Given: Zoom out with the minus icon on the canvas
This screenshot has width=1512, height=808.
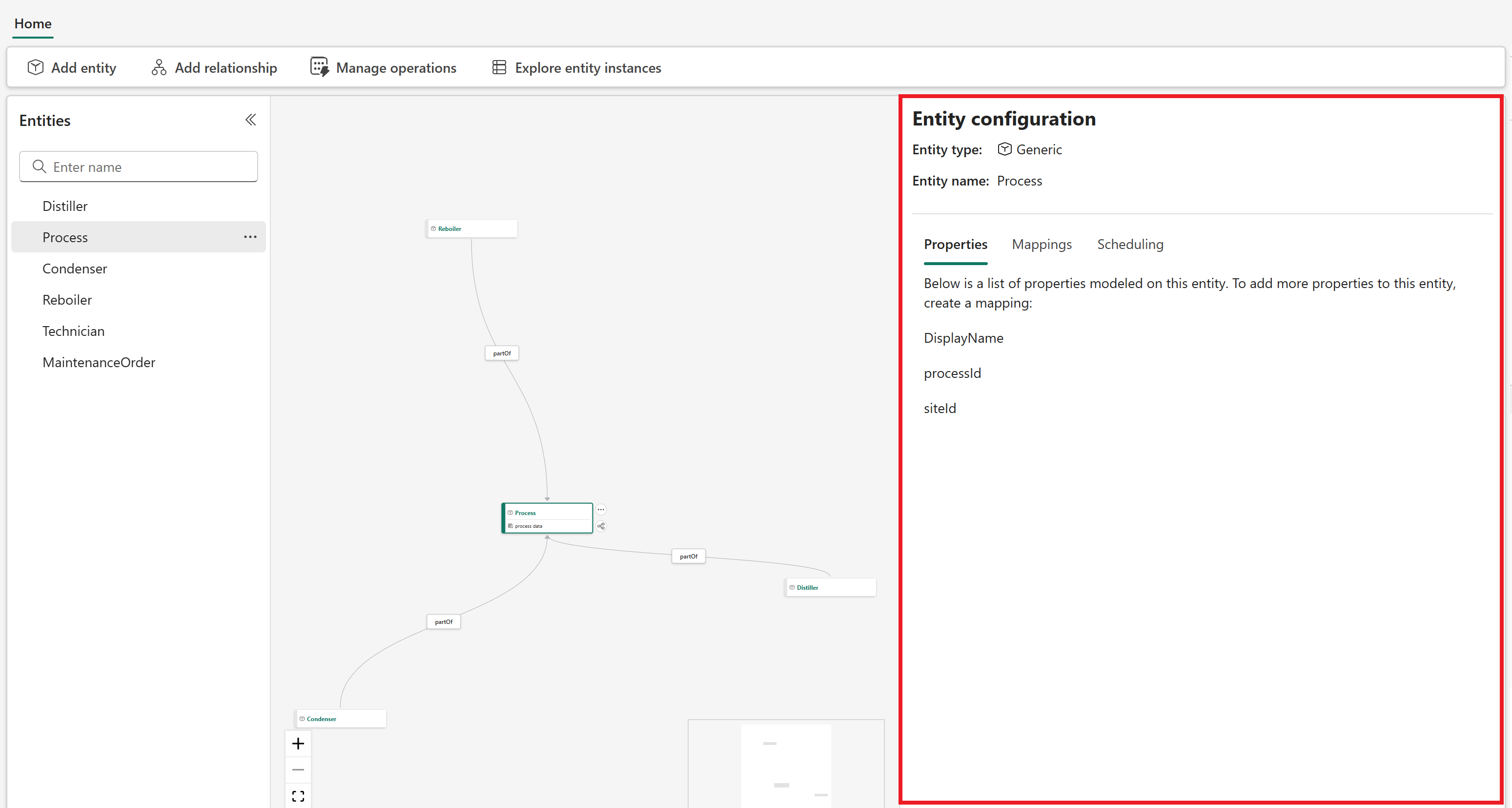Looking at the screenshot, I should tap(298, 769).
